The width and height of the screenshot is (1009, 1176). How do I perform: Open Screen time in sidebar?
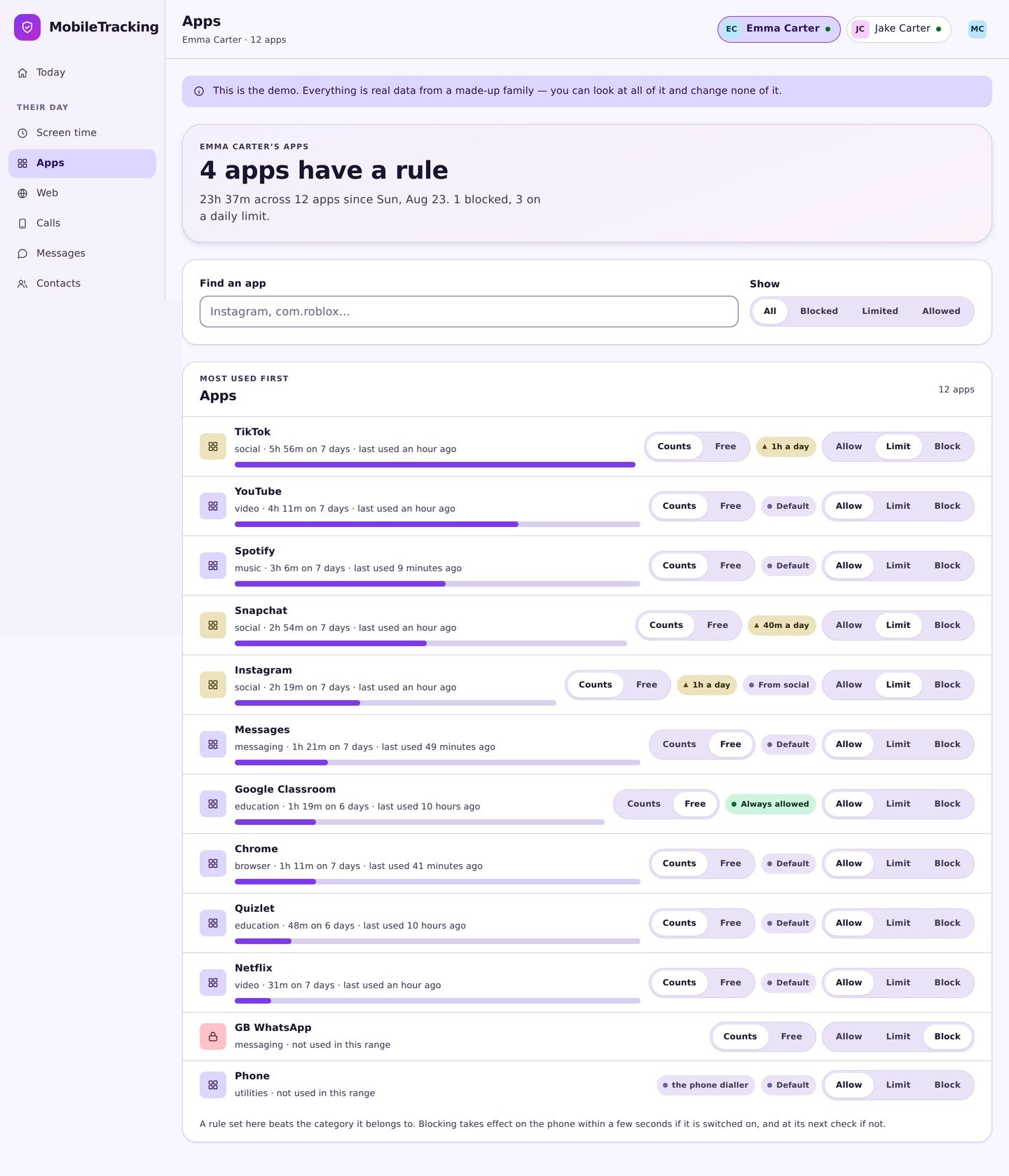point(82,133)
